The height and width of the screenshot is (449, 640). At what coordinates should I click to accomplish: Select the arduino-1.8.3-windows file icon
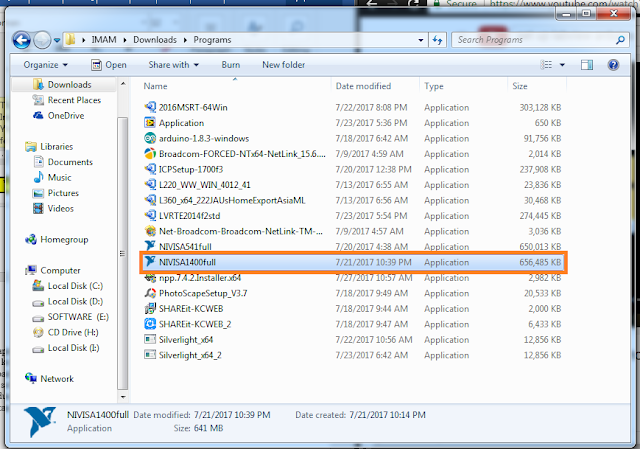tap(150, 138)
